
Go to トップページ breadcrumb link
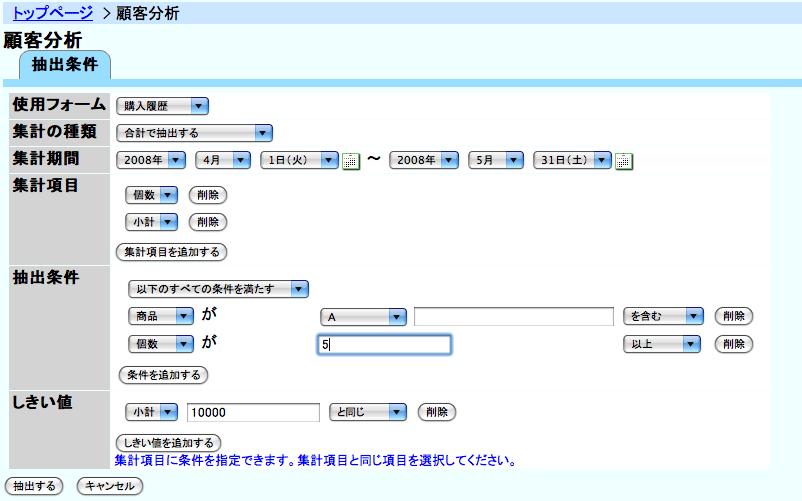coord(52,13)
